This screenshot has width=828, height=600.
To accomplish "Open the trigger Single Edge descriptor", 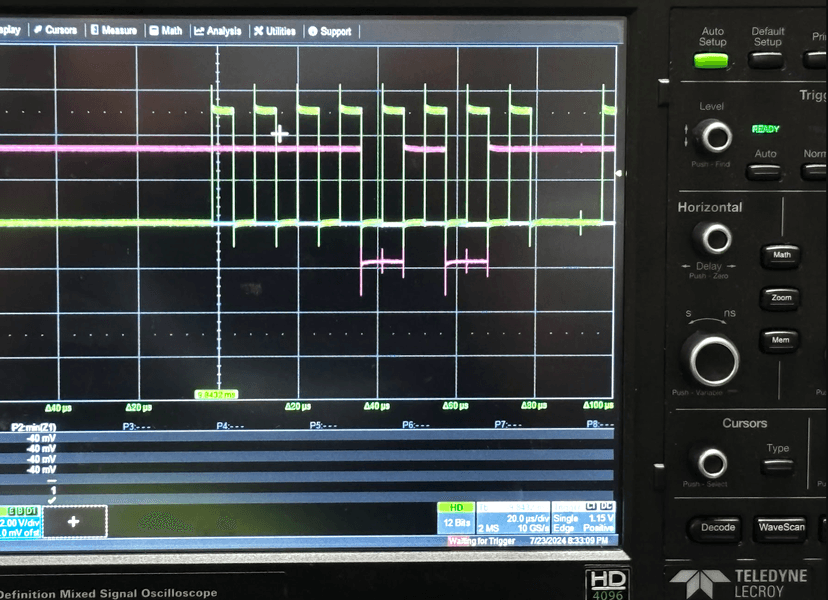I will (x=583, y=516).
